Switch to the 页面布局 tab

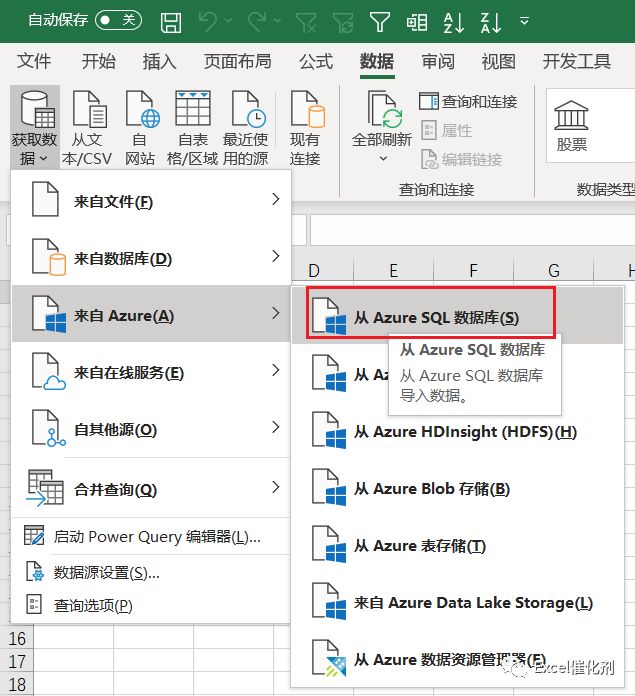(238, 61)
